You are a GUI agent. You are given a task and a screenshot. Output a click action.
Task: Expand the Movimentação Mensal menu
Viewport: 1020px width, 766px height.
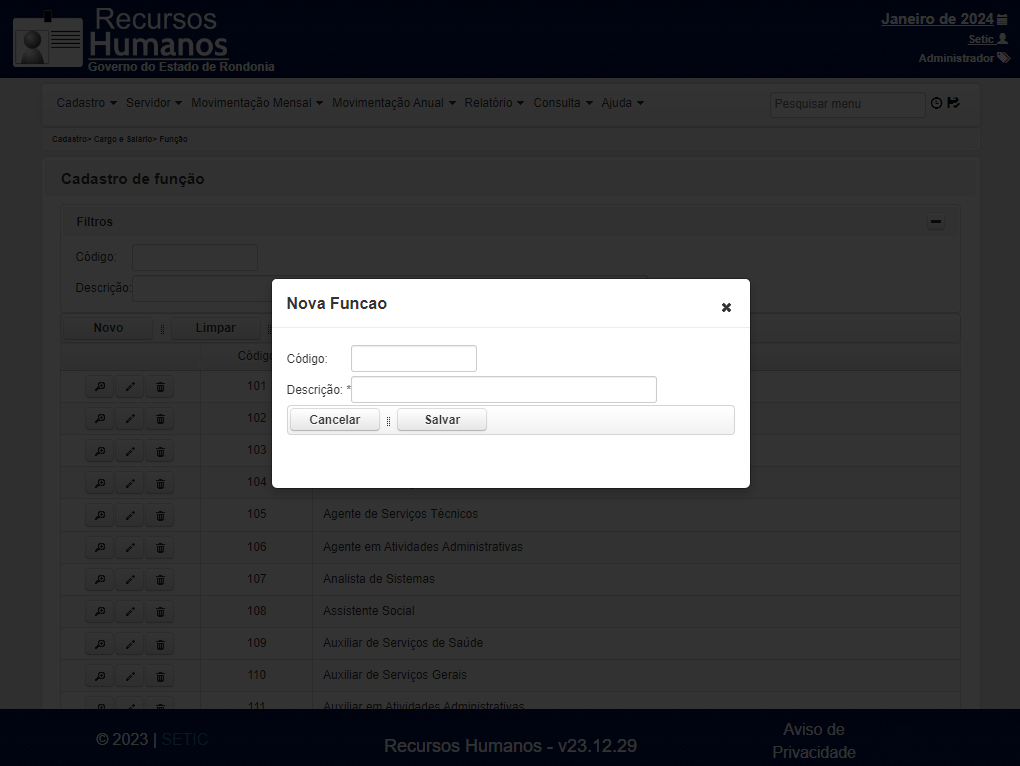point(257,103)
